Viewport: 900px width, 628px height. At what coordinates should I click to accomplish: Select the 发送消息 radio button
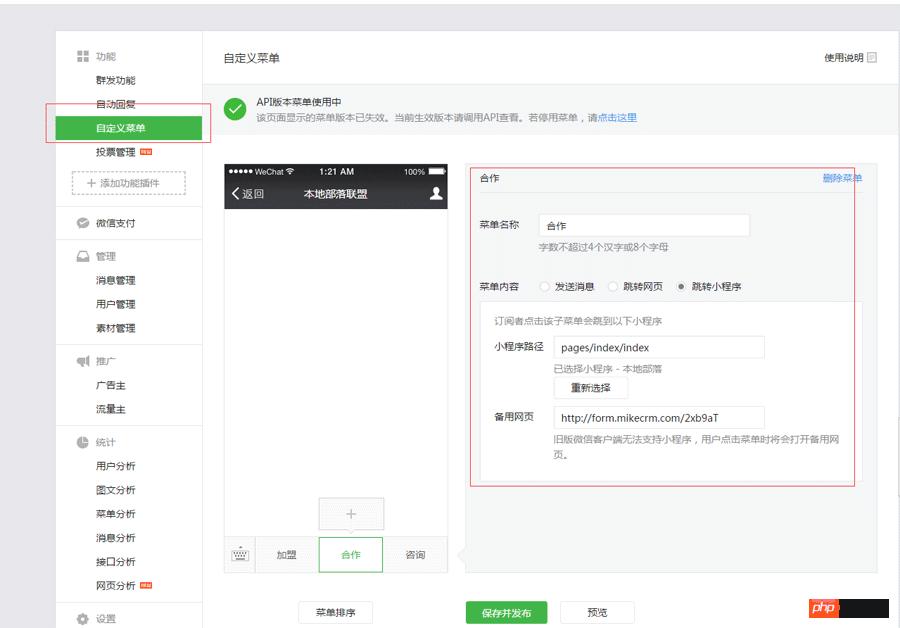click(x=545, y=287)
